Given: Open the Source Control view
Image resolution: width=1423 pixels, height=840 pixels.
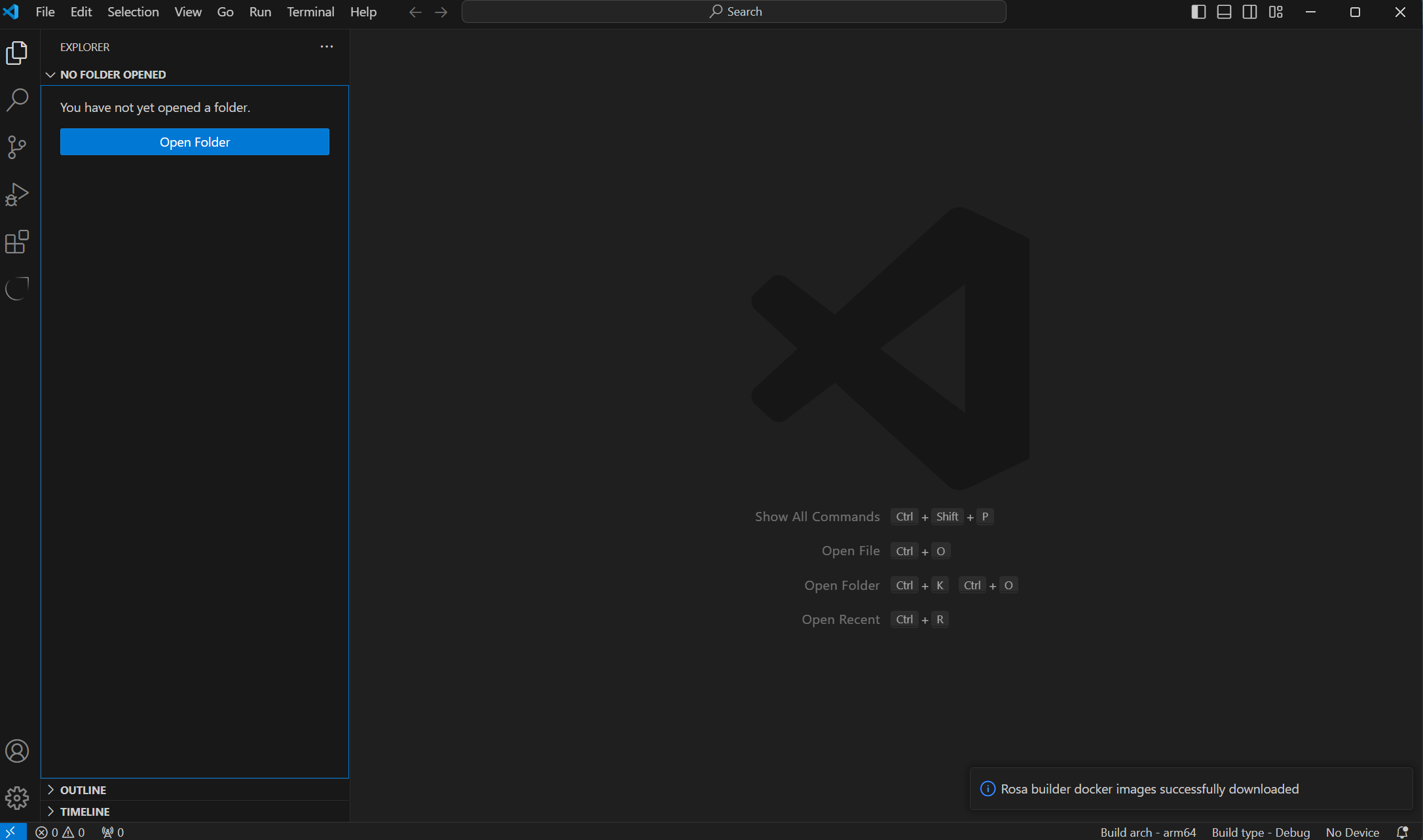Looking at the screenshot, I should click(x=17, y=147).
